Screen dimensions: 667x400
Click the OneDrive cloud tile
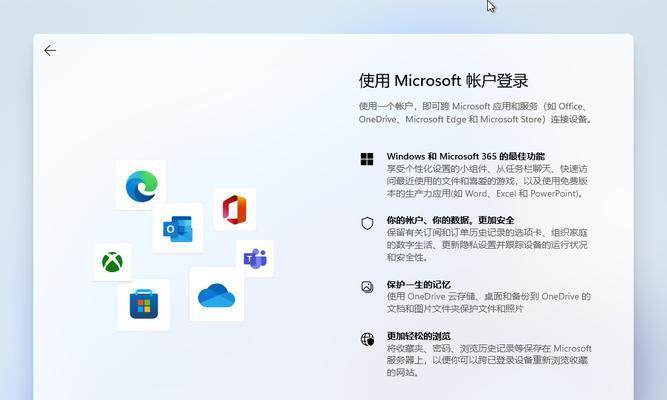coord(217,294)
